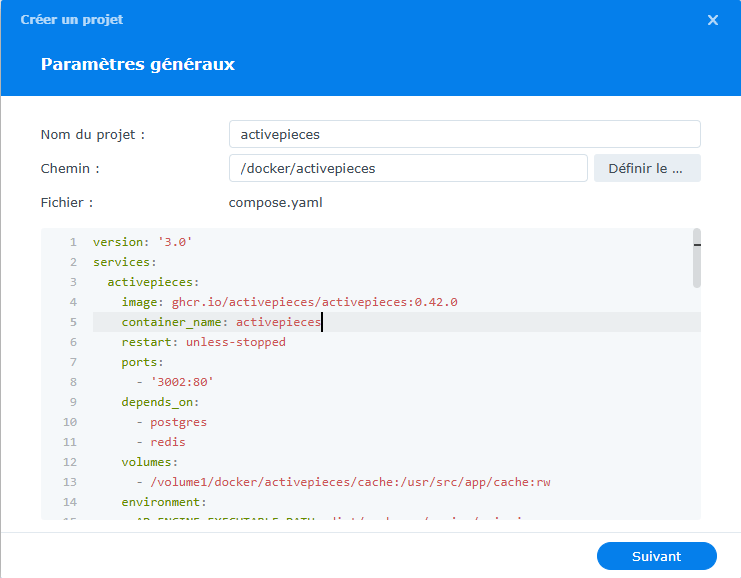The width and height of the screenshot is (741, 578).
Task: Click the Chemin path input field
Action: click(x=408, y=168)
